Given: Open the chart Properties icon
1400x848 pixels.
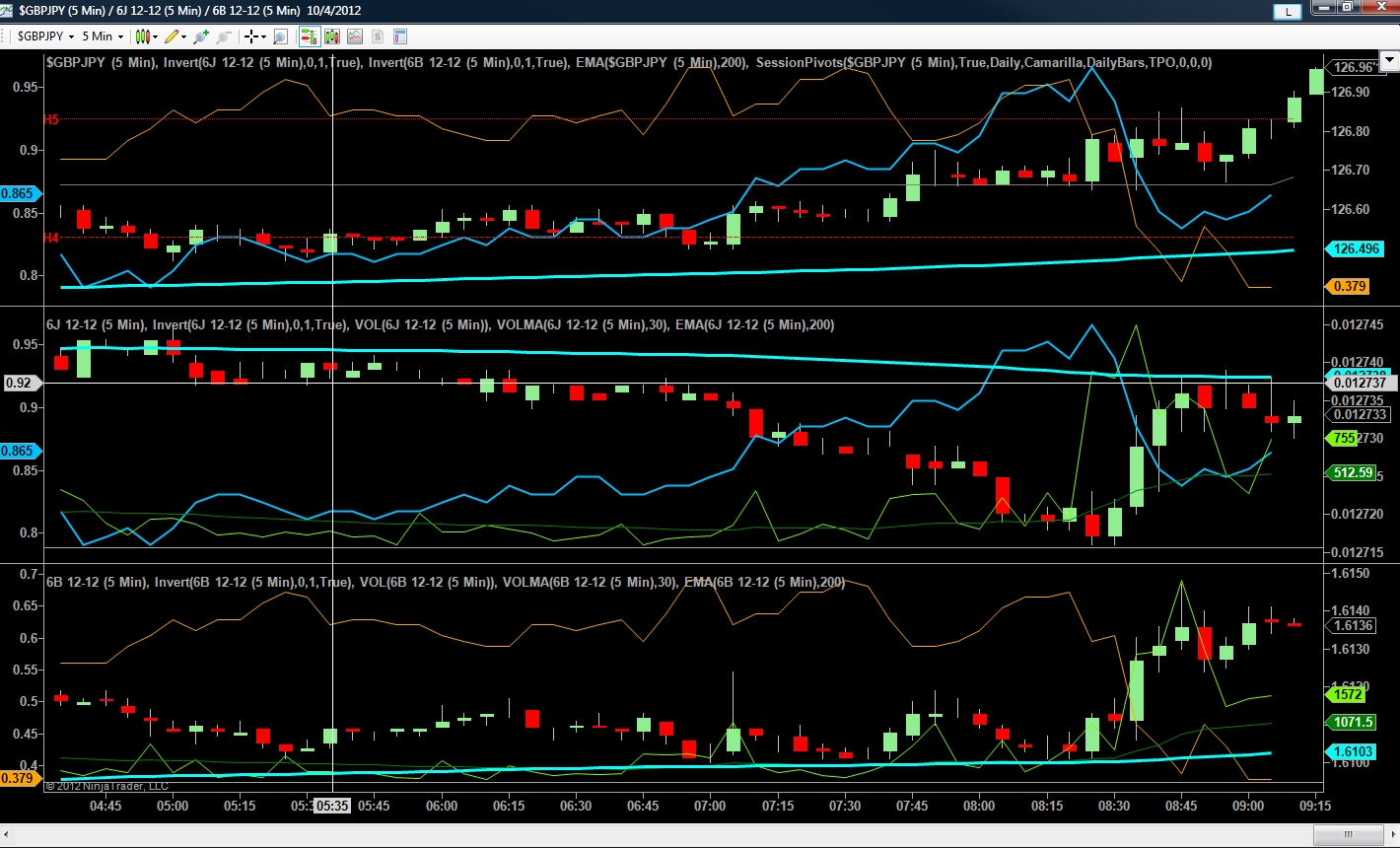Looking at the screenshot, I should tap(400, 36).
